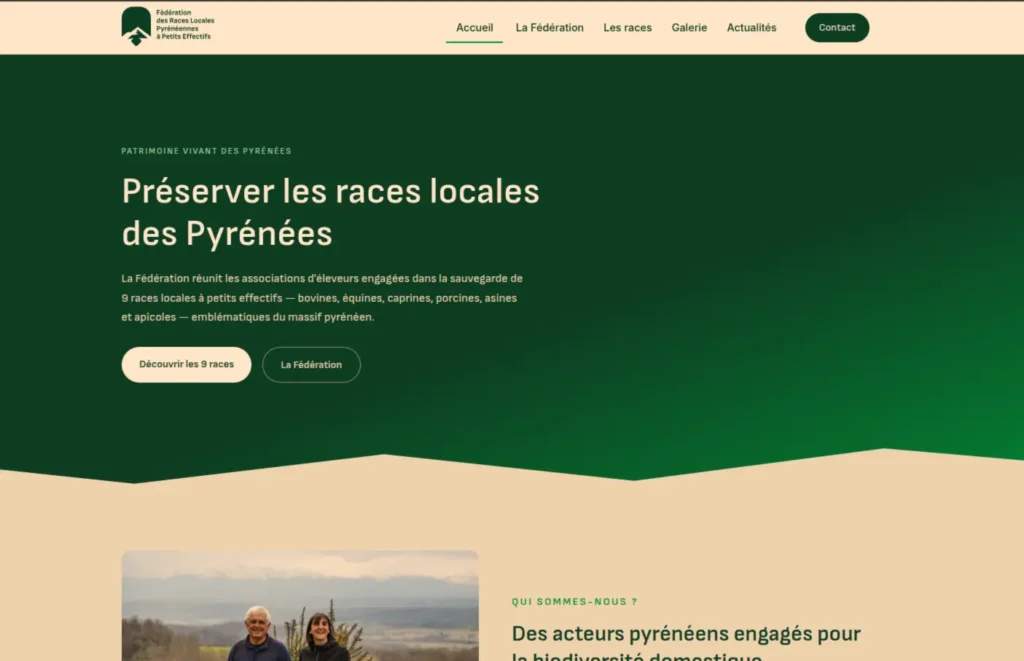1024x661 pixels.
Task: Click the PATRIMOINE VIVANT DES PYRÉNÉES label
Action: point(206,151)
